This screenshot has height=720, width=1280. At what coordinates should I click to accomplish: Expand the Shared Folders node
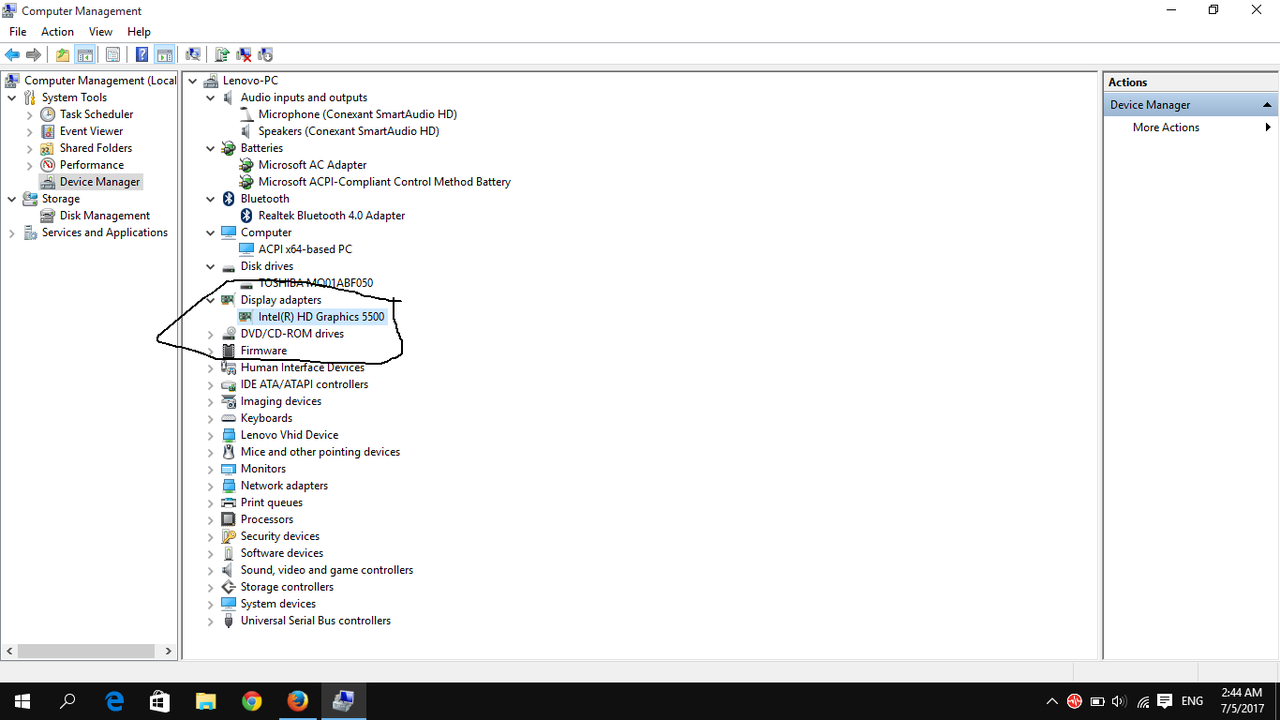coord(30,149)
